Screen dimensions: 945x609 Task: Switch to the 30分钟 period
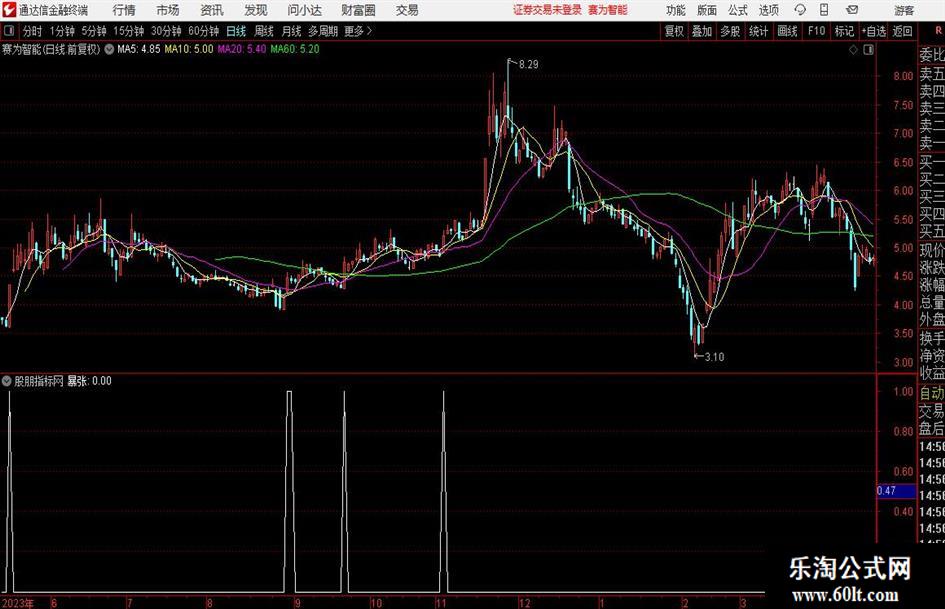[x=166, y=31]
